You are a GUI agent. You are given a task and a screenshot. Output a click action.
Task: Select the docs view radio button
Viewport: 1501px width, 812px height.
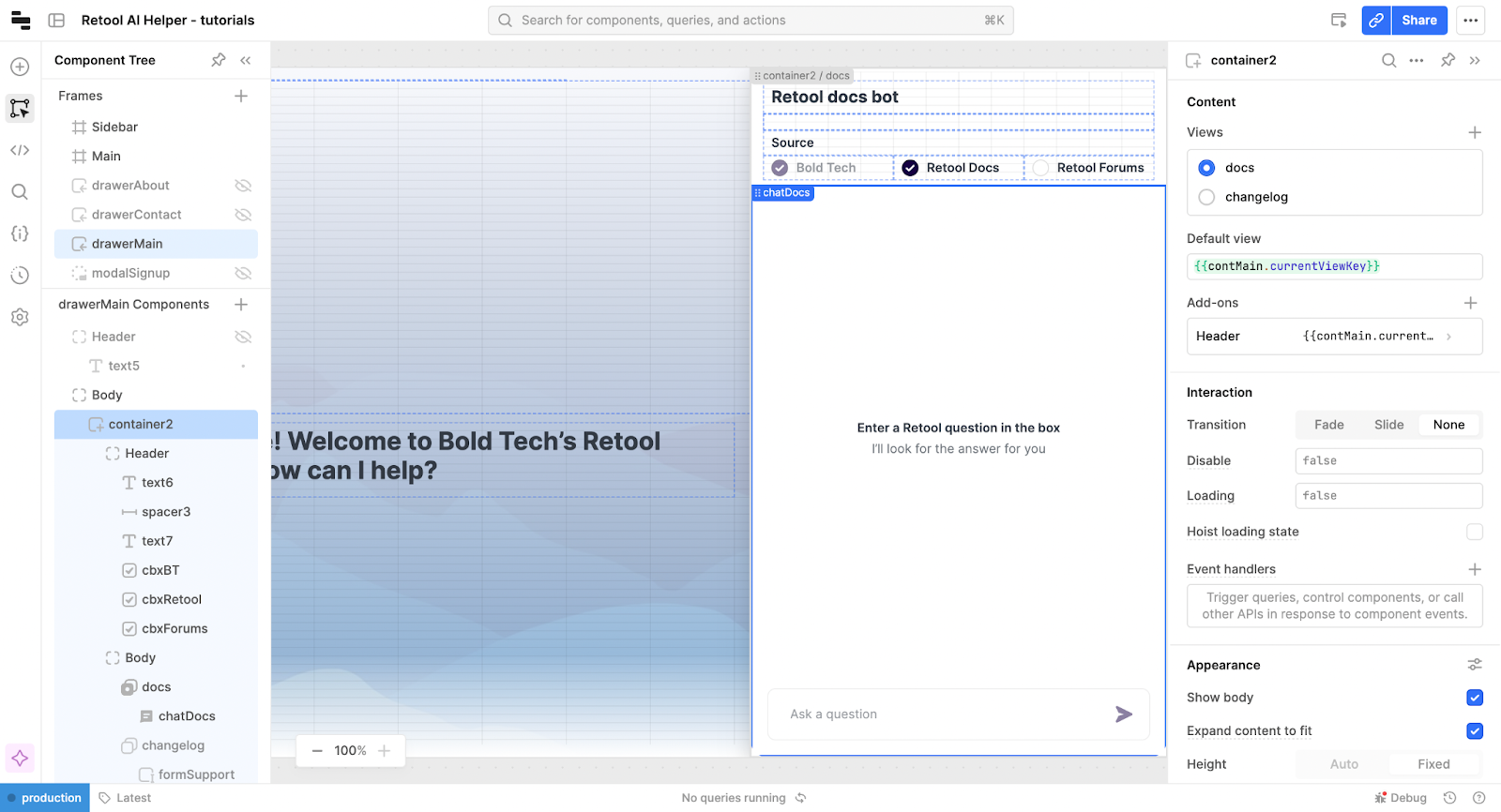pos(1207,168)
